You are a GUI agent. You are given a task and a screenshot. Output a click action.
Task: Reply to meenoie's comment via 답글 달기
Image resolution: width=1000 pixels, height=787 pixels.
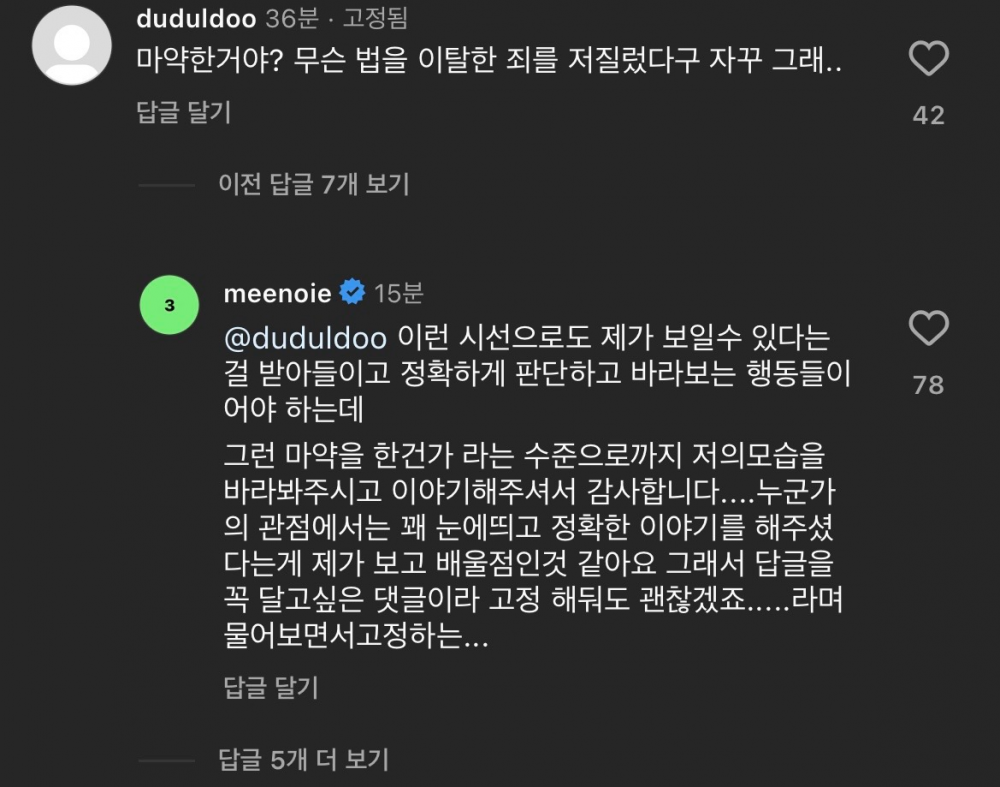pyautogui.click(x=270, y=687)
